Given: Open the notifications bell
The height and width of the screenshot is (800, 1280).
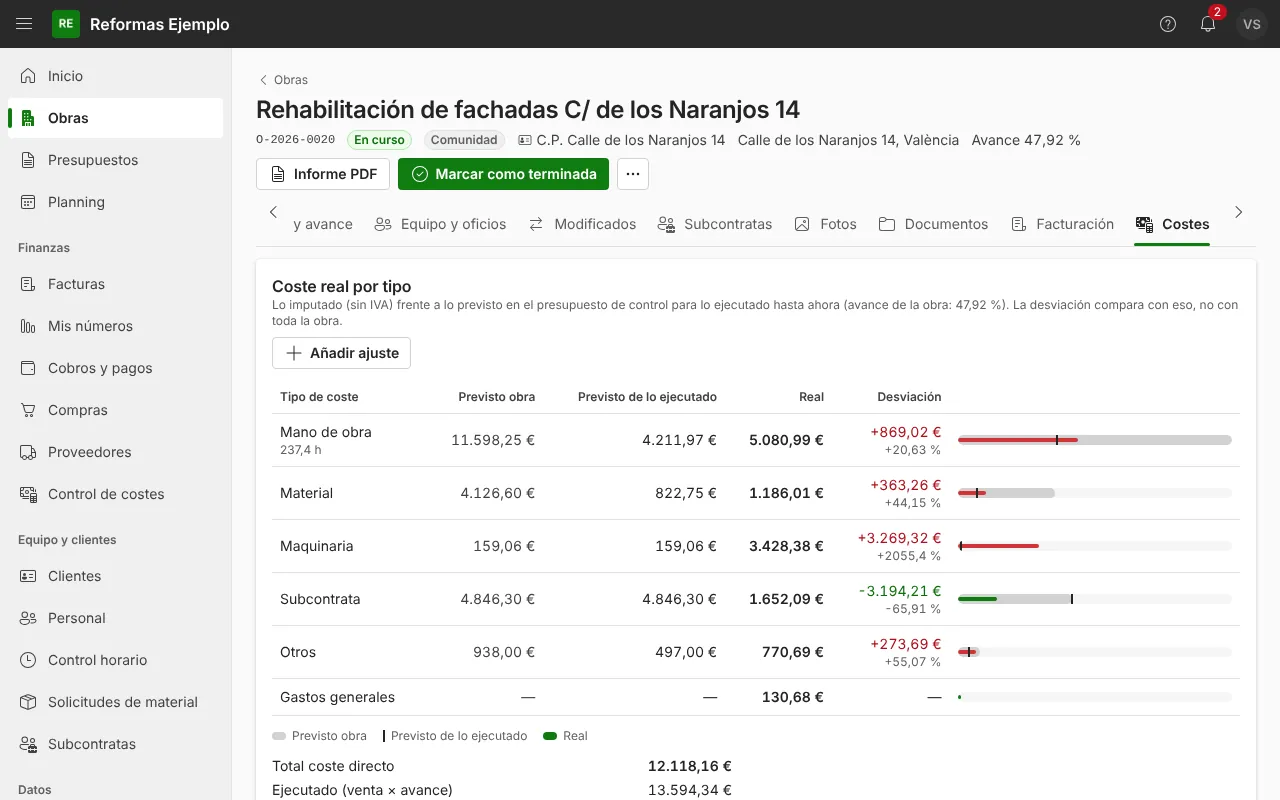Looking at the screenshot, I should (1208, 24).
